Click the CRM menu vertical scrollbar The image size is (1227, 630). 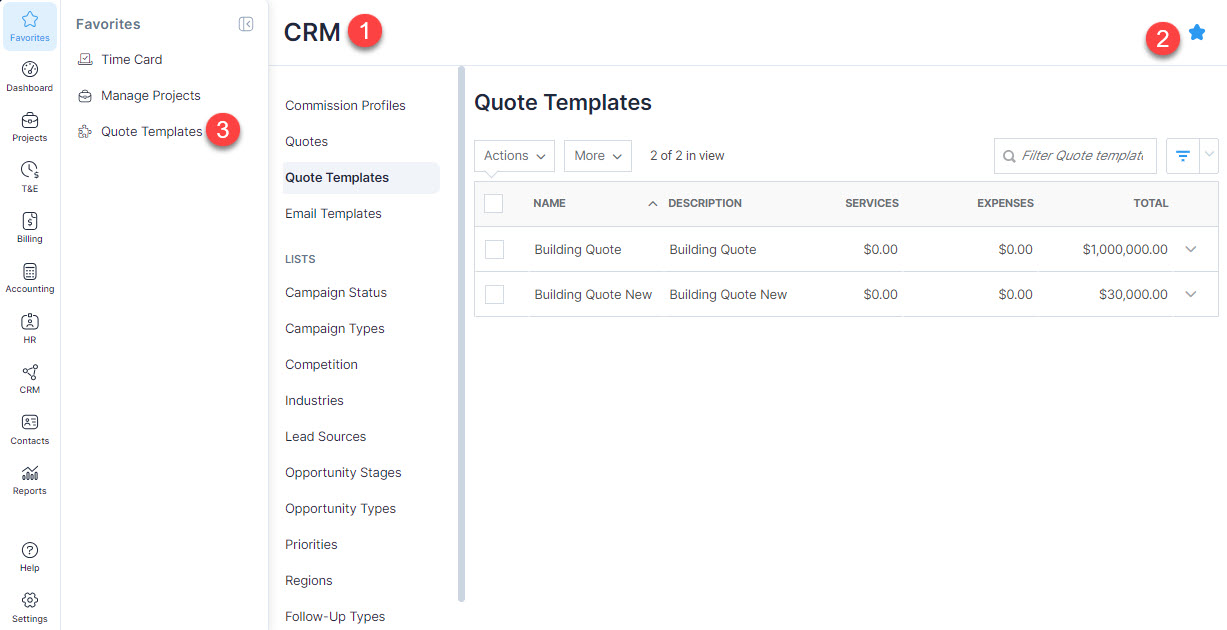point(461,334)
